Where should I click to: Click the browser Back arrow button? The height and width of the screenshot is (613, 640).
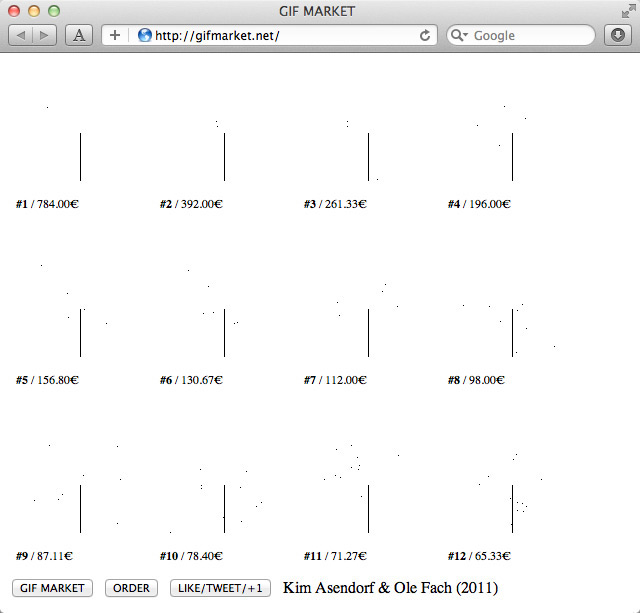[22, 35]
